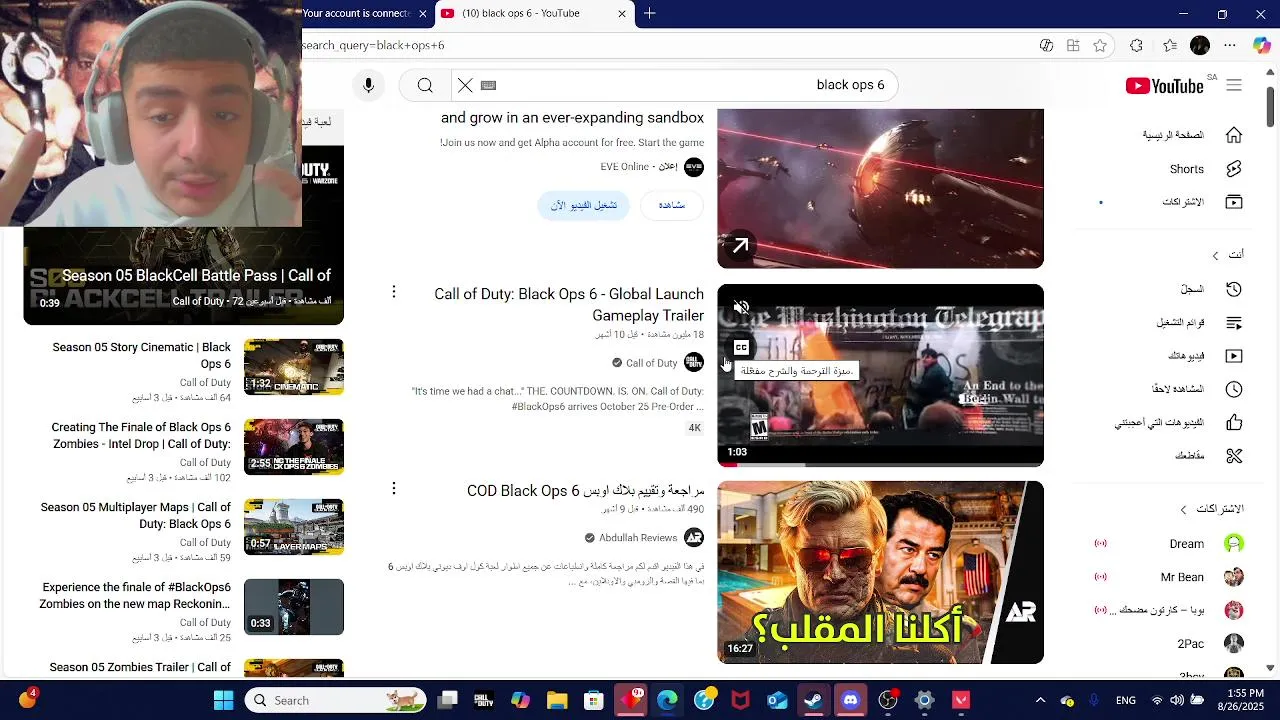The image size is (1280, 720).
Task: Click the 'مشاهدة' watch button on ad
Action: tap(671, 205)
